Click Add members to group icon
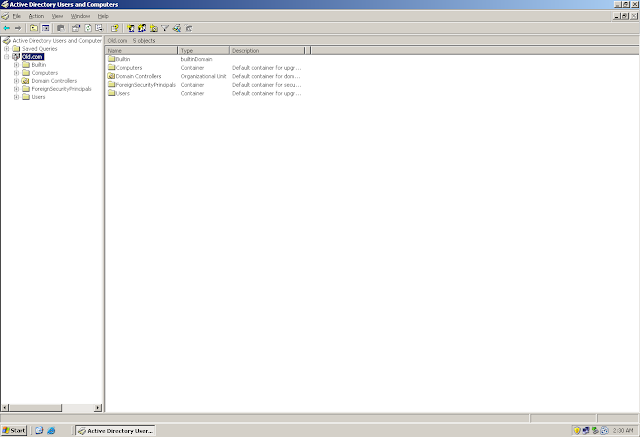 tap(189, 28)
